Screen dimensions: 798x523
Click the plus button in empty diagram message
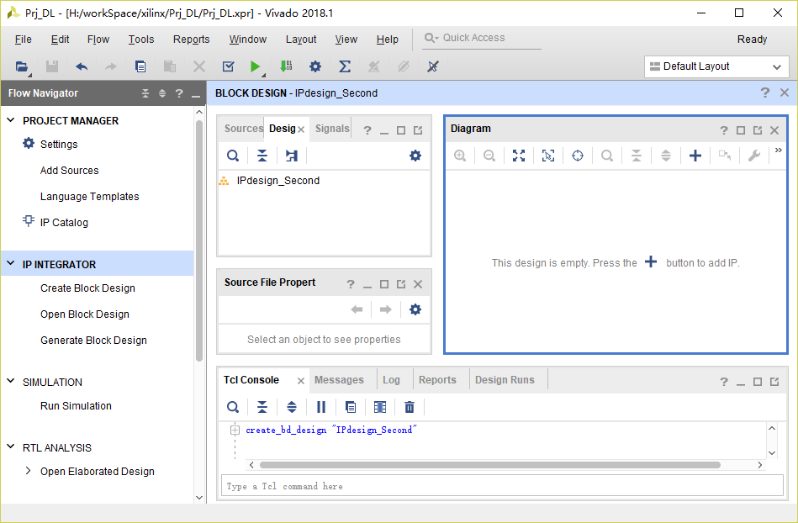651,262
